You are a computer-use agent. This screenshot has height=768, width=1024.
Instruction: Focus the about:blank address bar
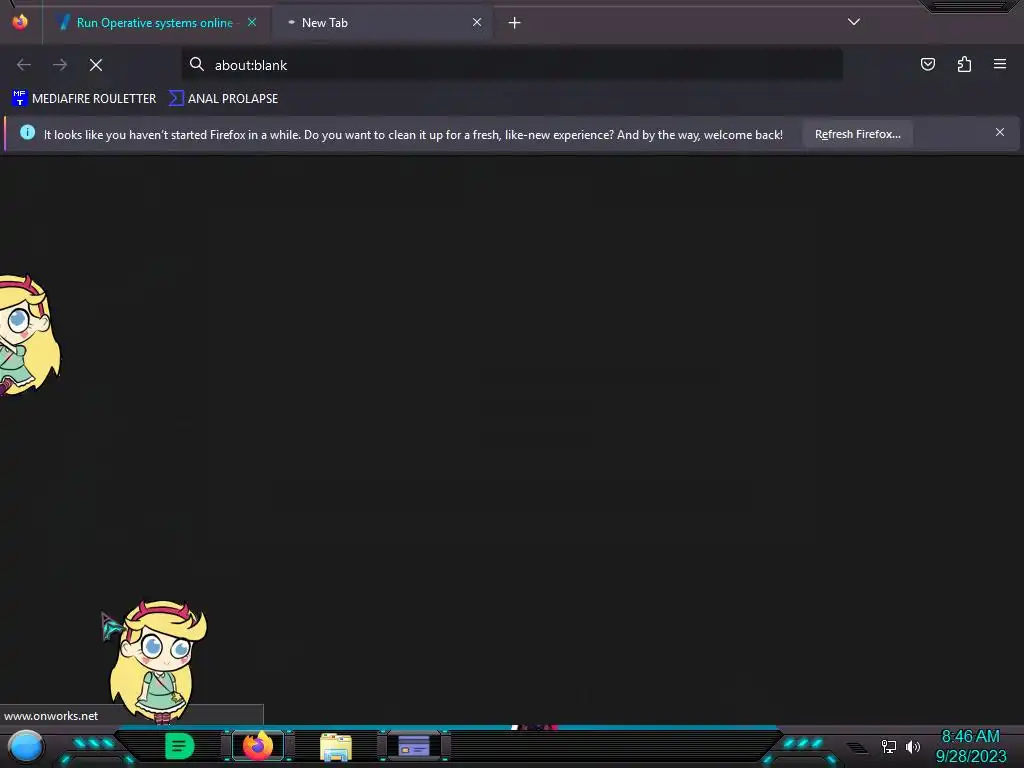pos(512,65)
